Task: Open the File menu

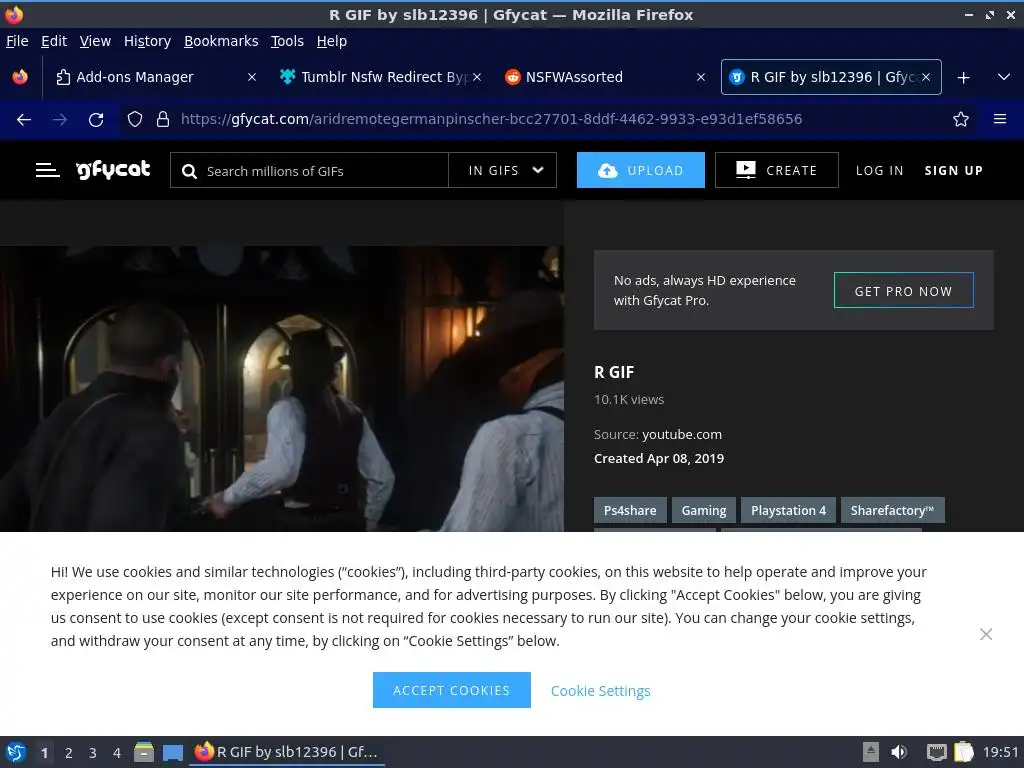Action: 17,41
